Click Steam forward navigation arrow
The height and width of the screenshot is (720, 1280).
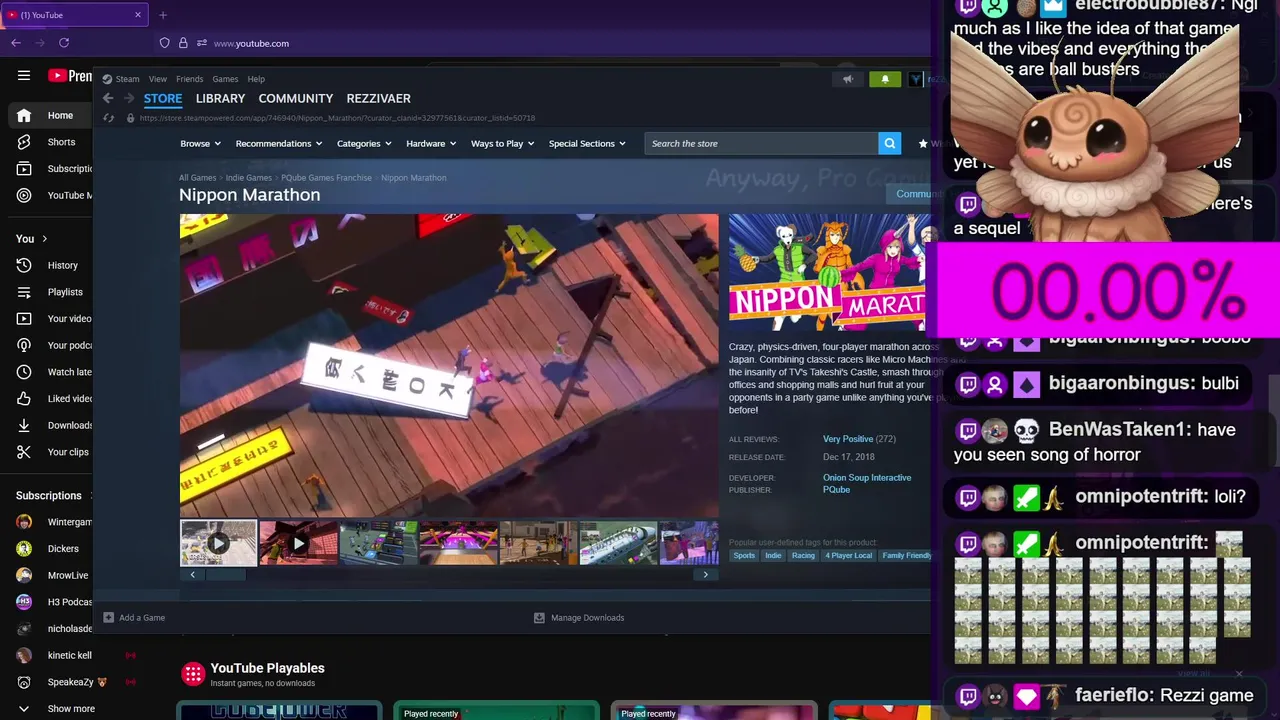pyautogui.click(x=128, y=98)
